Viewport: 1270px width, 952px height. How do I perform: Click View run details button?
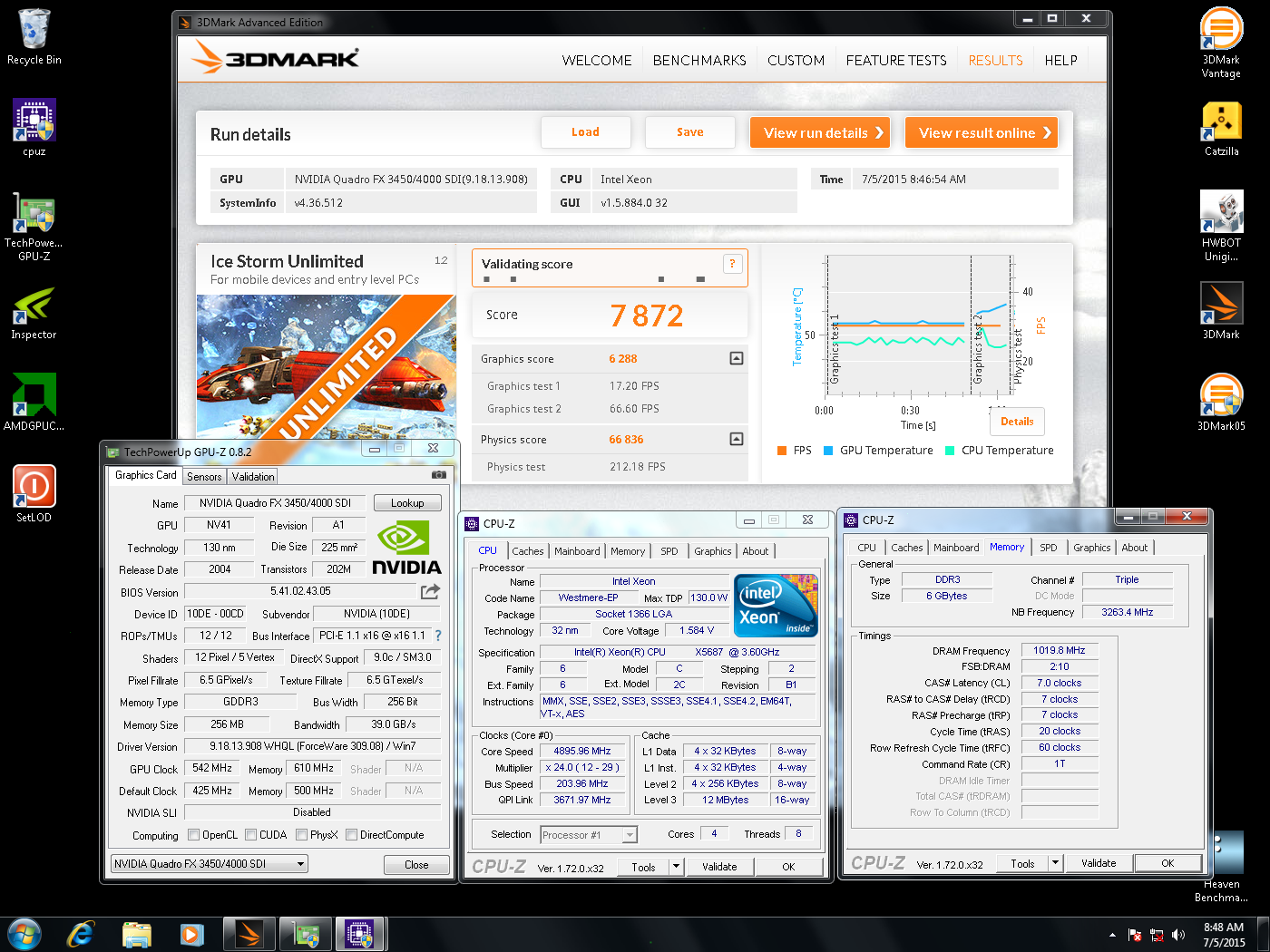coord(820,133)
